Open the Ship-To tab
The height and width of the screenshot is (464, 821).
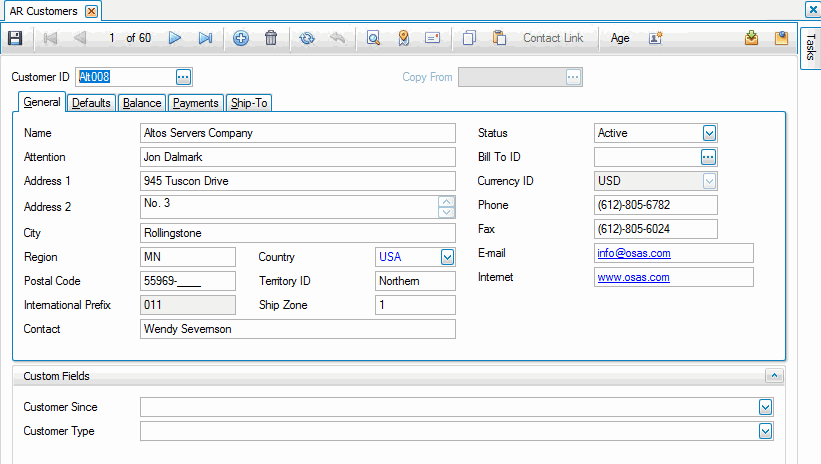249,103
